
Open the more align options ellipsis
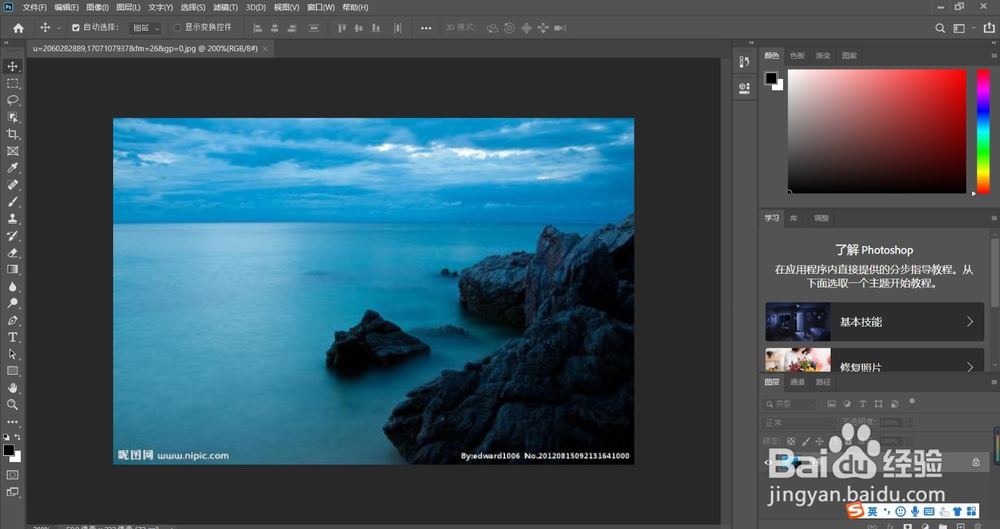click(426, 28)
